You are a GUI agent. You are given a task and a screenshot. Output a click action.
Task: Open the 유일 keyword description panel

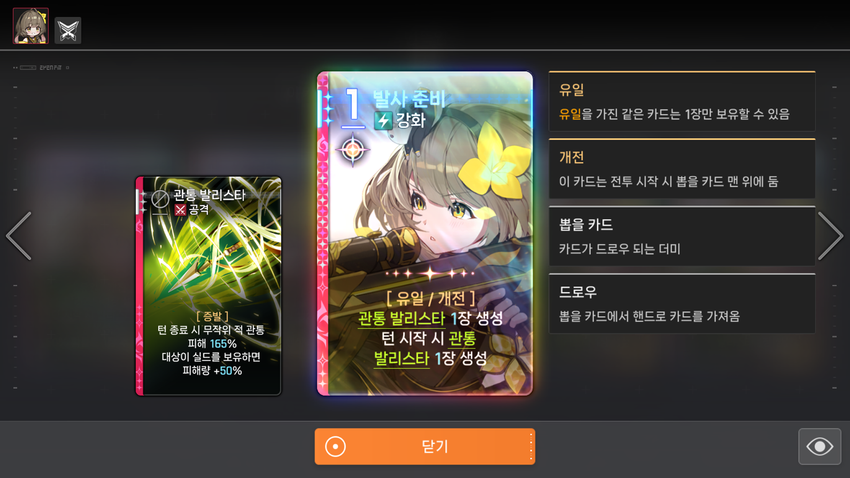pyautogui.click(x=682, y=101)
